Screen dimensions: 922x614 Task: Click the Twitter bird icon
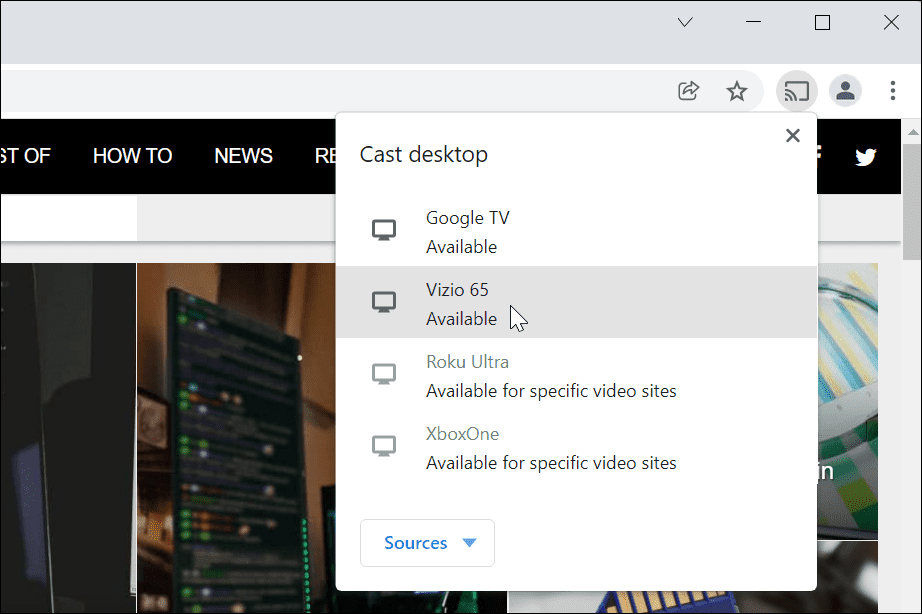865,157
